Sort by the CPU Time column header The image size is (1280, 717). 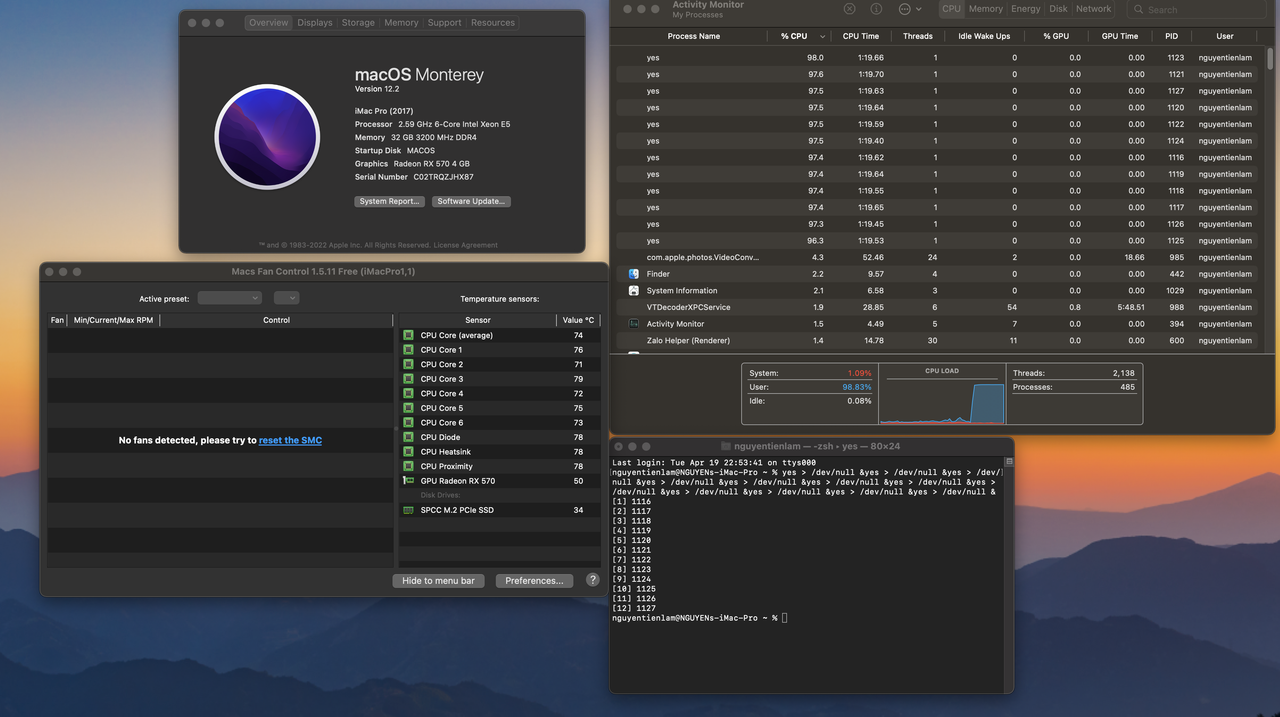861,36
